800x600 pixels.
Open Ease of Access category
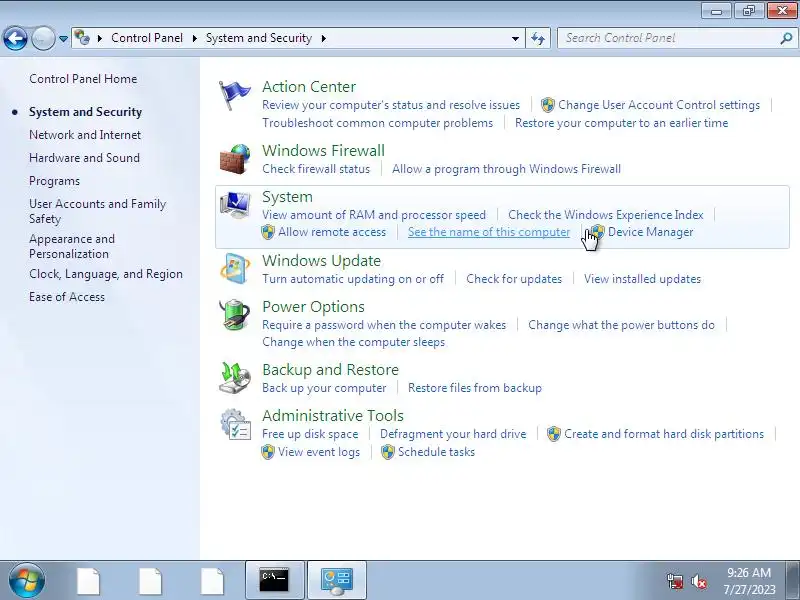coord(67,297)
